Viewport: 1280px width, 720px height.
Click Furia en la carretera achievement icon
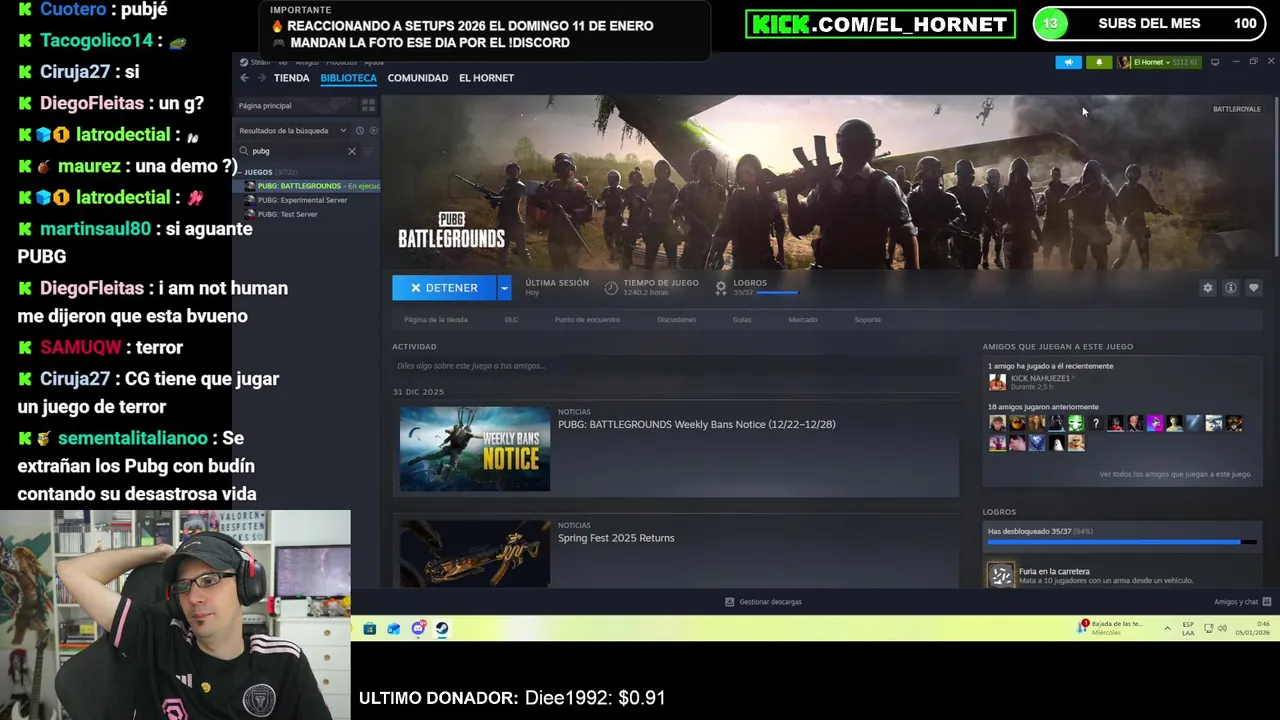1000,575
